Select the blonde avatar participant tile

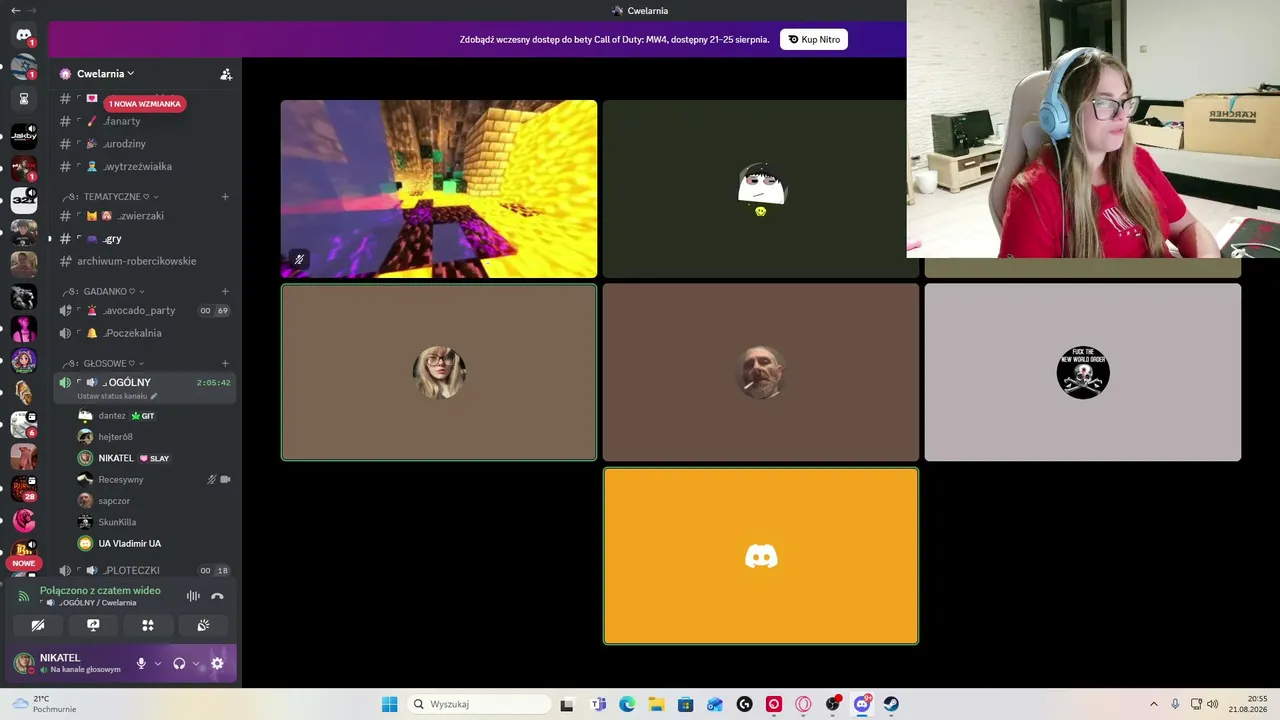439,372
